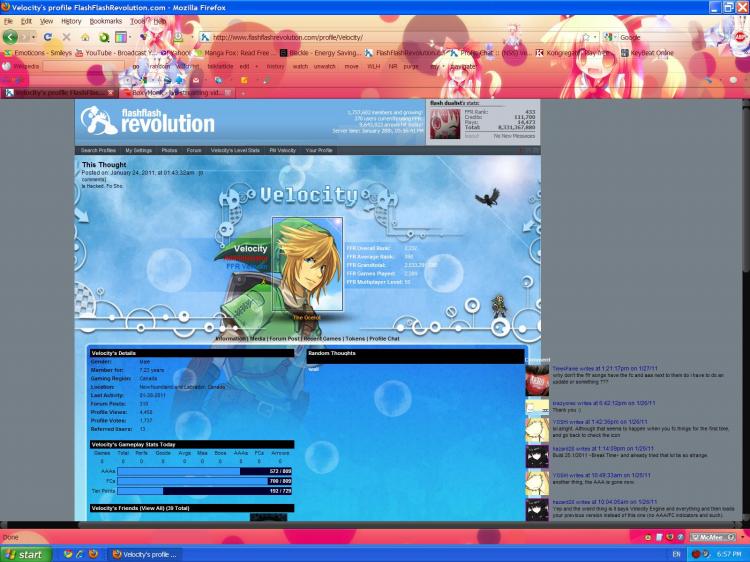The image size is (750, 562).
Task: Open the Edit menu
Action: pyautogui.click(x=26, y=21)
